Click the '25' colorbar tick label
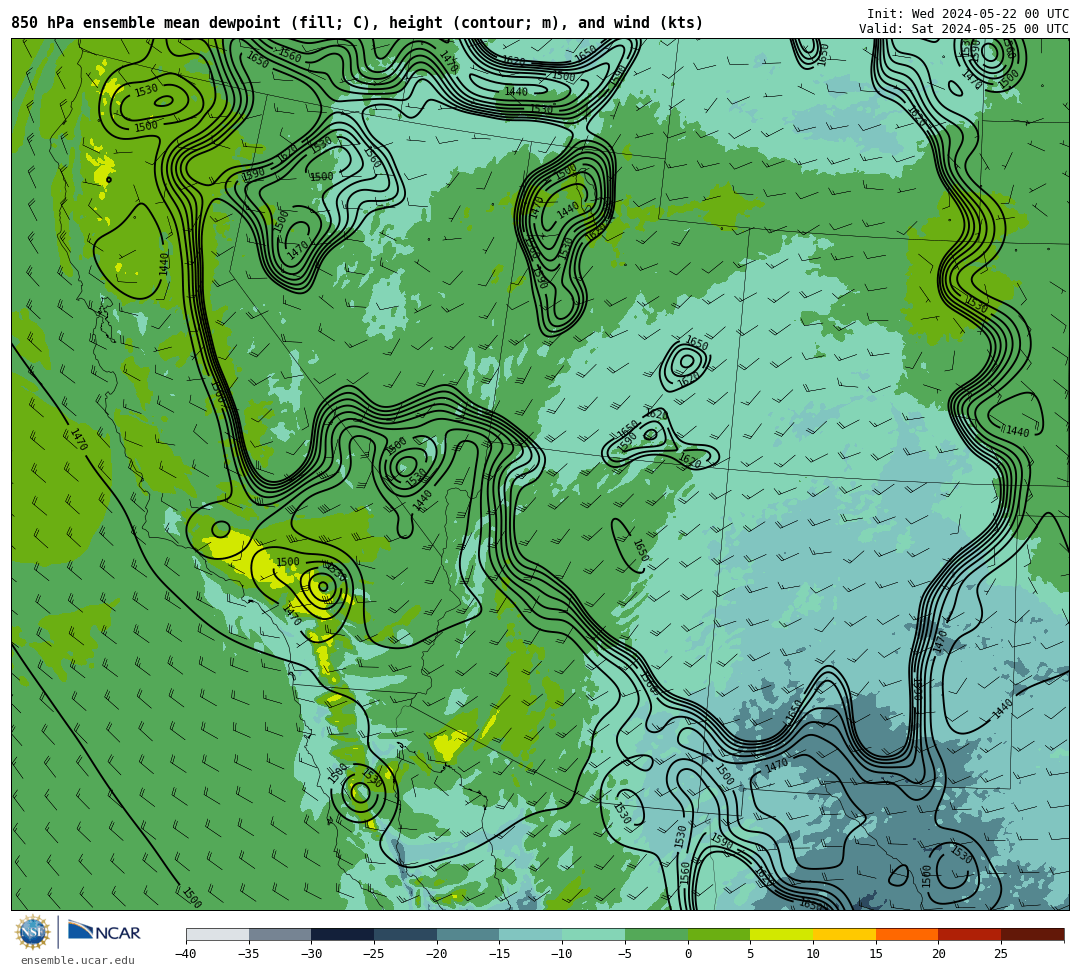 pyautogui.click(x=1001, y=954)
